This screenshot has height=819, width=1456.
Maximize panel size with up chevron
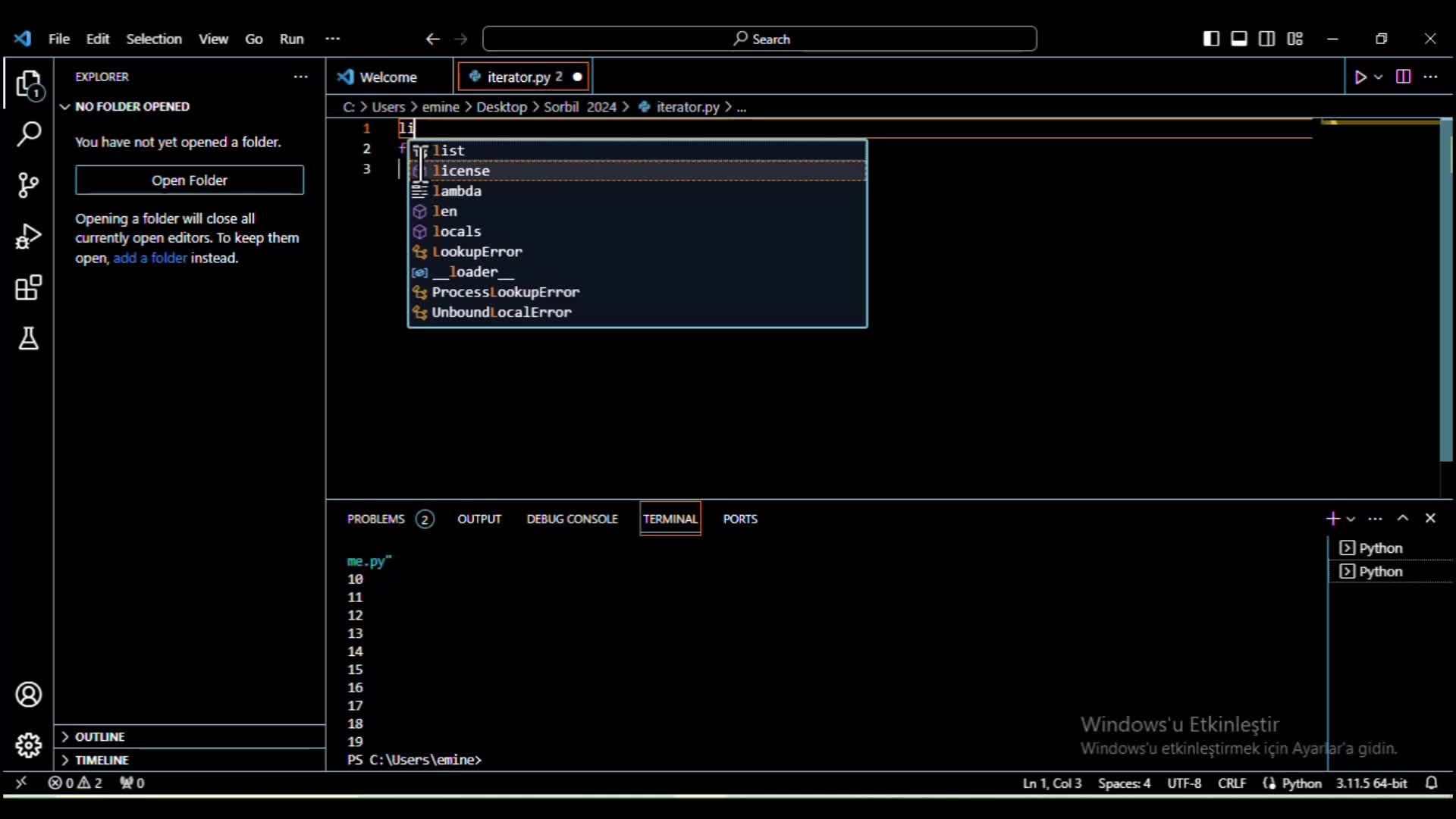click(1403, 518)
